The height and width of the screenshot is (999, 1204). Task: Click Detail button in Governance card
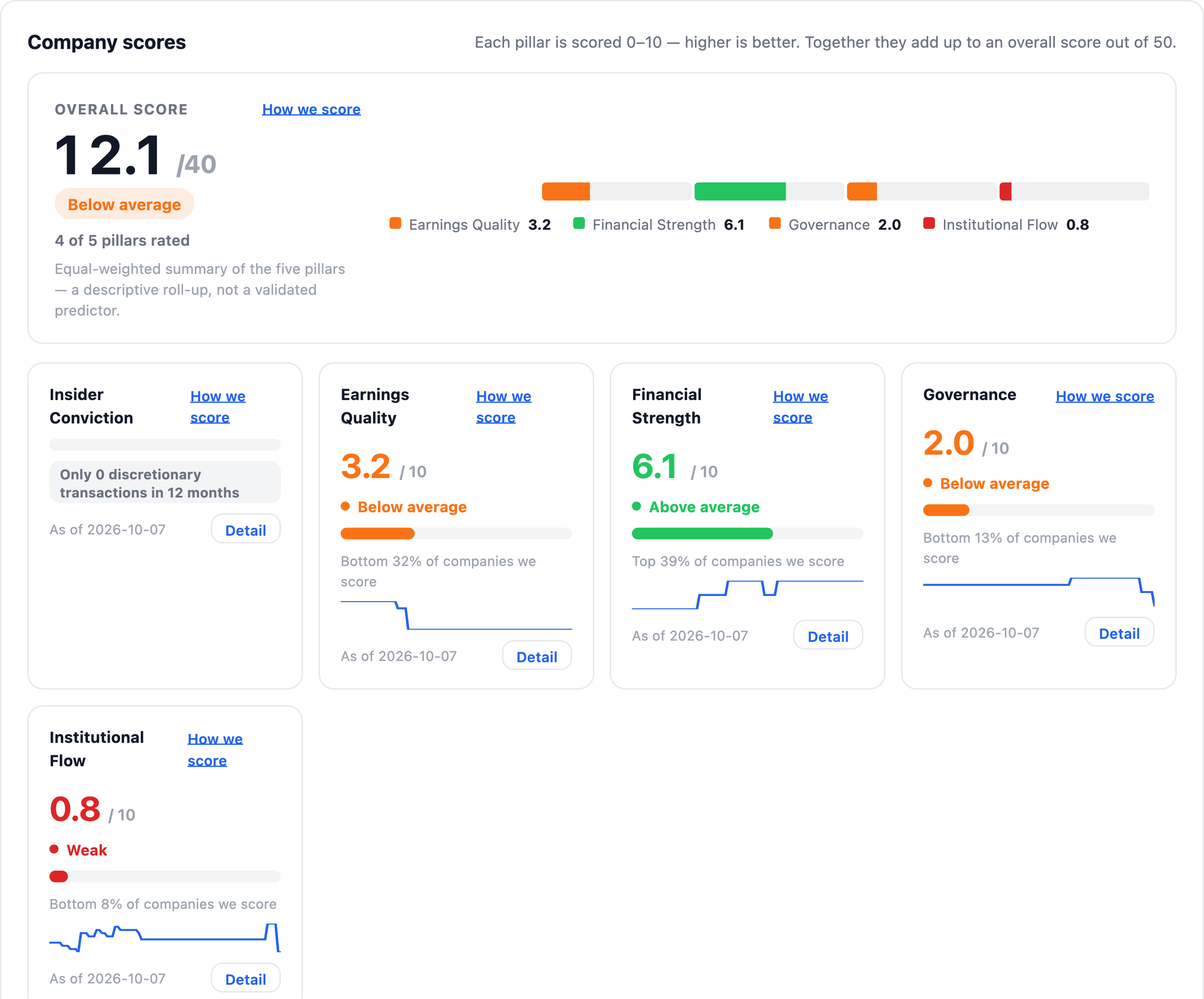[x=1119, y=633]
